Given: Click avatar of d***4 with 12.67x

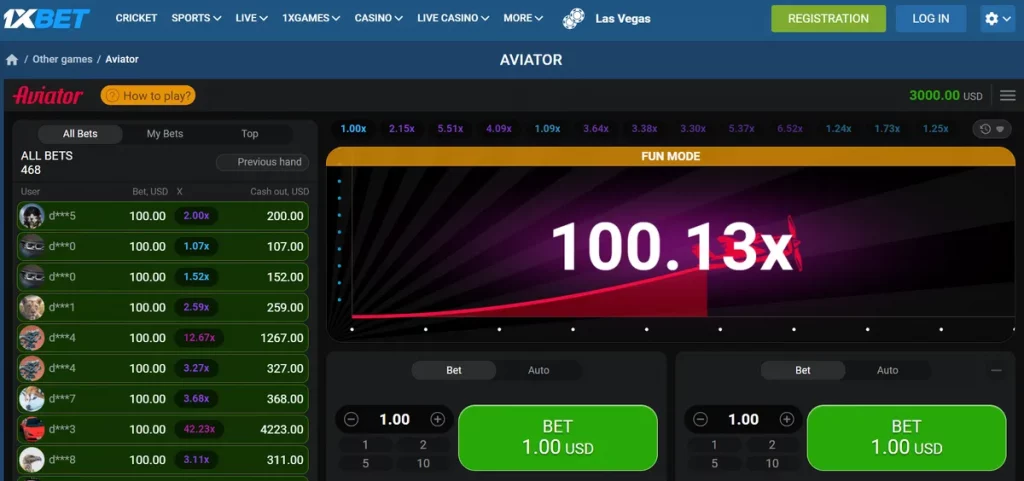Looking at the screenshot, I should pyautogui.click(x=31, y=338).
